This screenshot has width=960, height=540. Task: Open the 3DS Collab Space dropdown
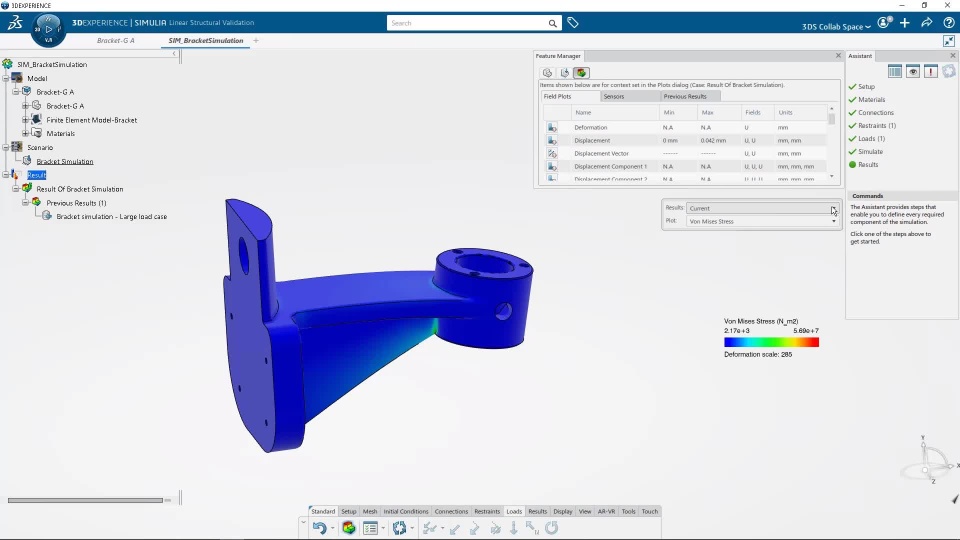click(836, 27)
